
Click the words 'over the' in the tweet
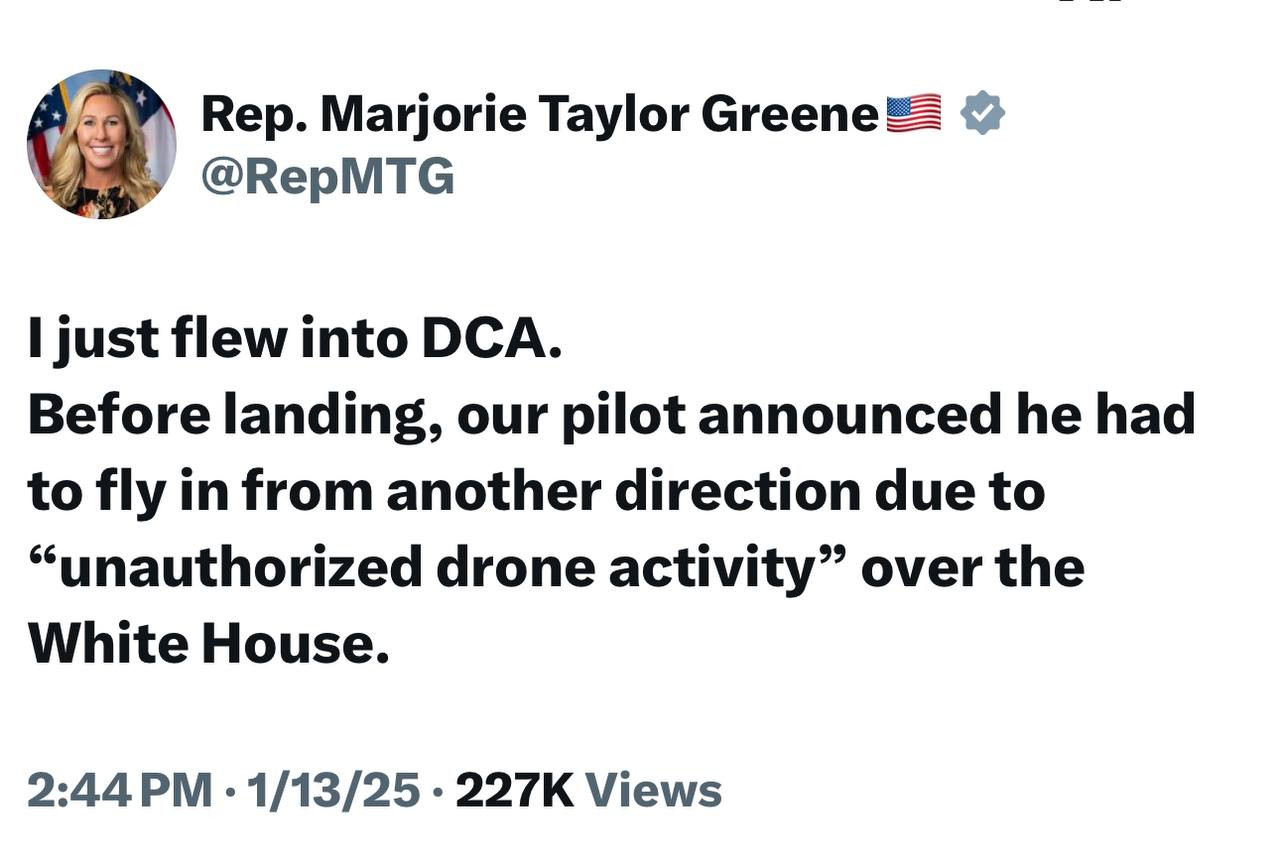[972, 567]
